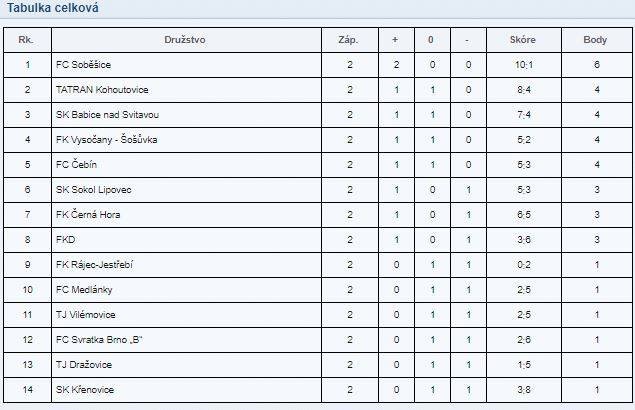
Task: Click the Body column header
Action: coord(595,40)
